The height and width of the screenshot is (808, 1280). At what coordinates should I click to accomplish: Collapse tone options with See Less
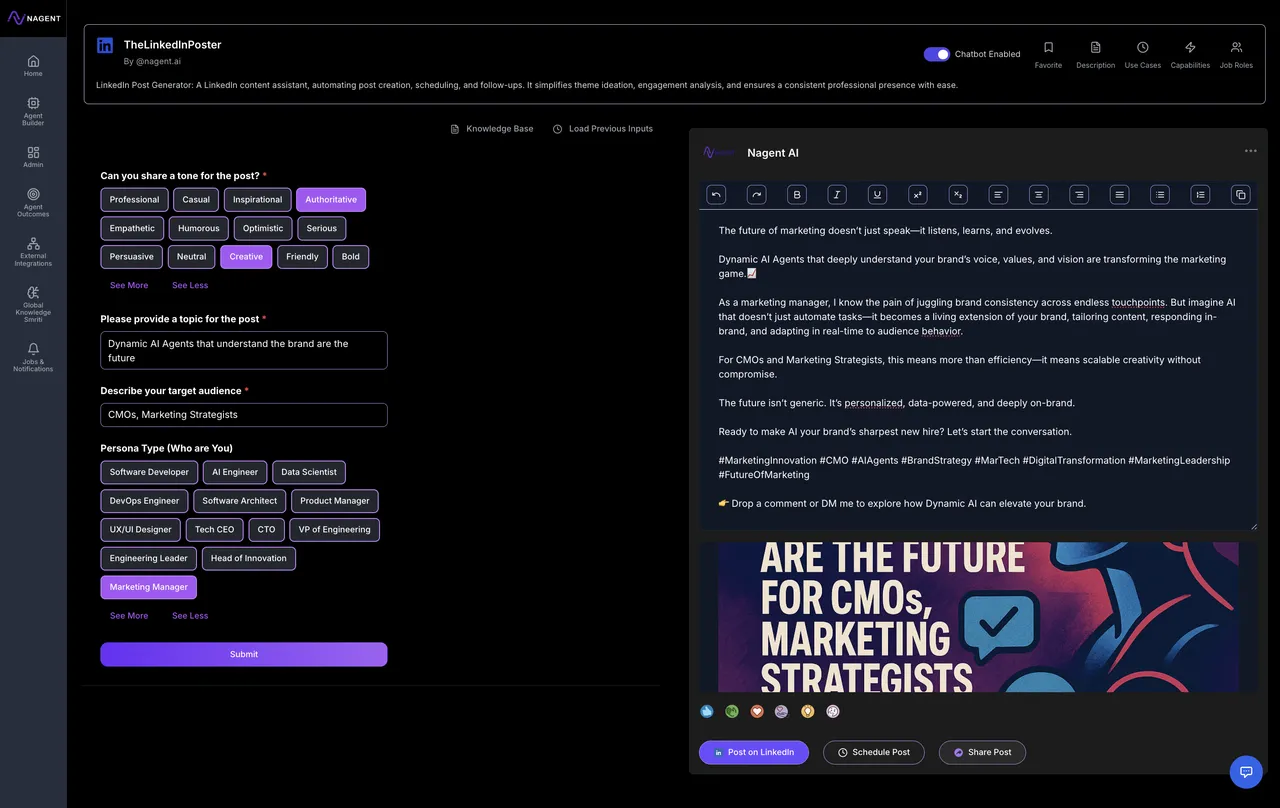point(190,285)
